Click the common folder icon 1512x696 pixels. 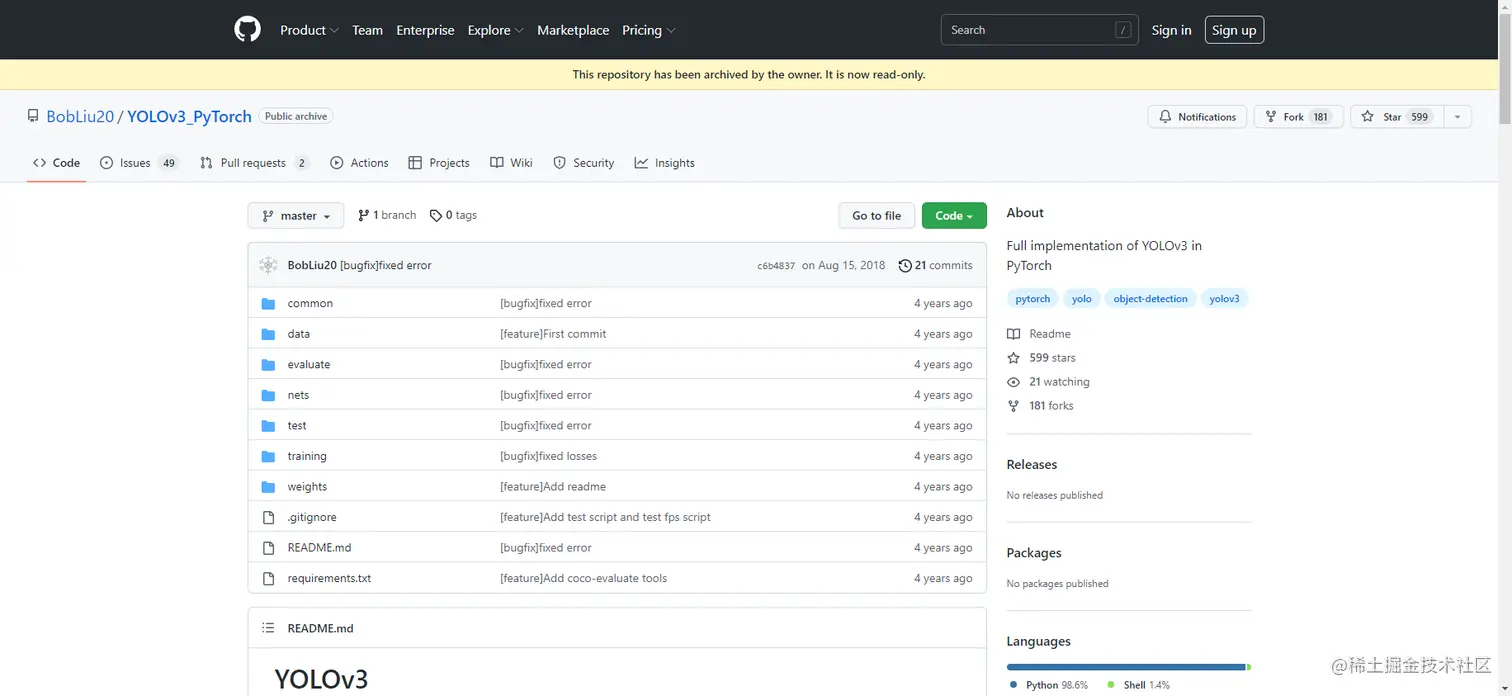[268, 303]
